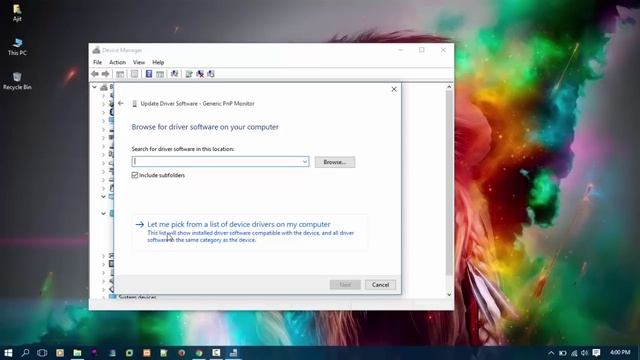This screenshot has height=360, width=640.
Task: Open Google Chrome from the taskbar
Action: [x=199, y=353]
